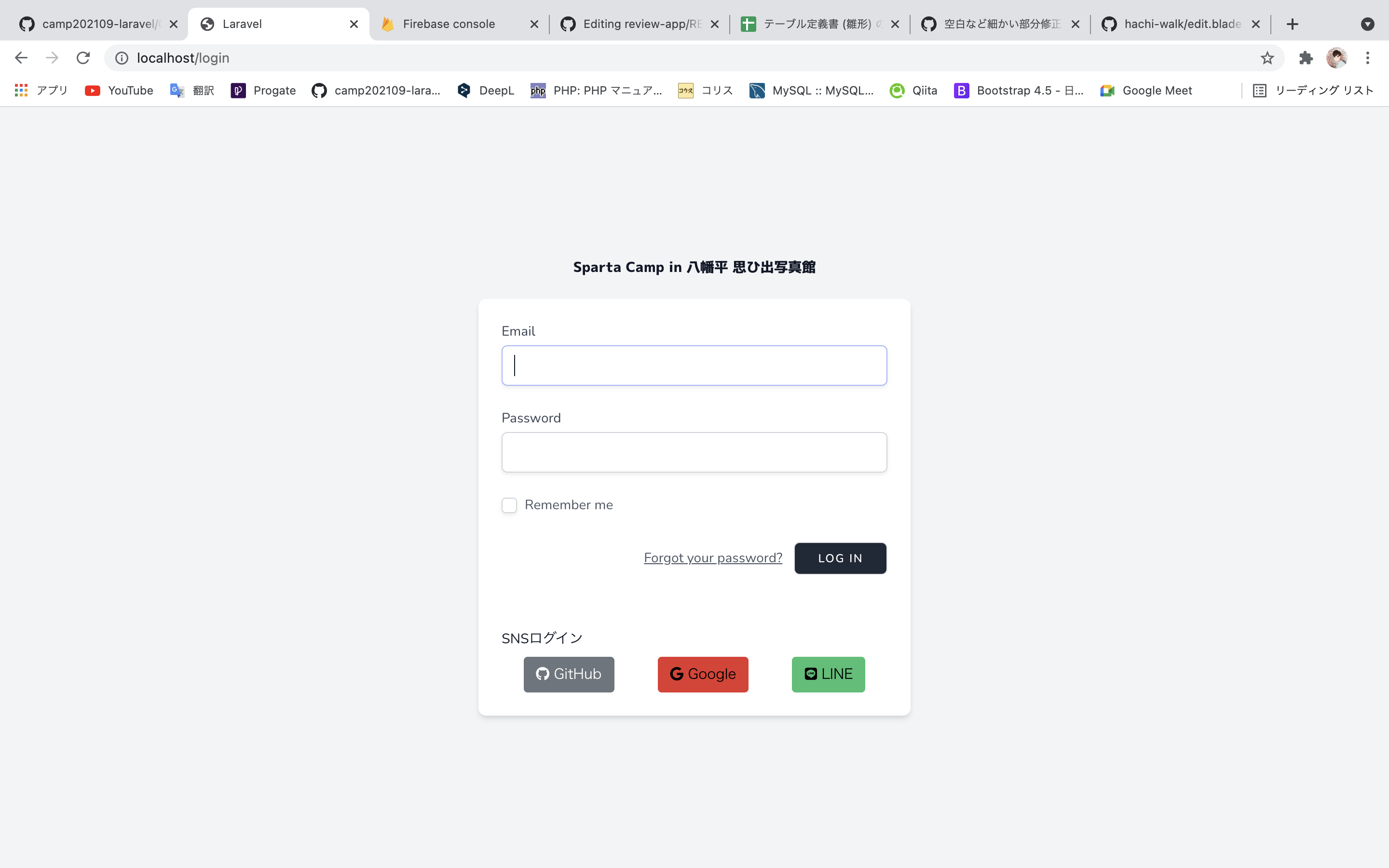Switch to the Firebase console tab
Screen dimensions: 1389x868
(x=449, y=24)
